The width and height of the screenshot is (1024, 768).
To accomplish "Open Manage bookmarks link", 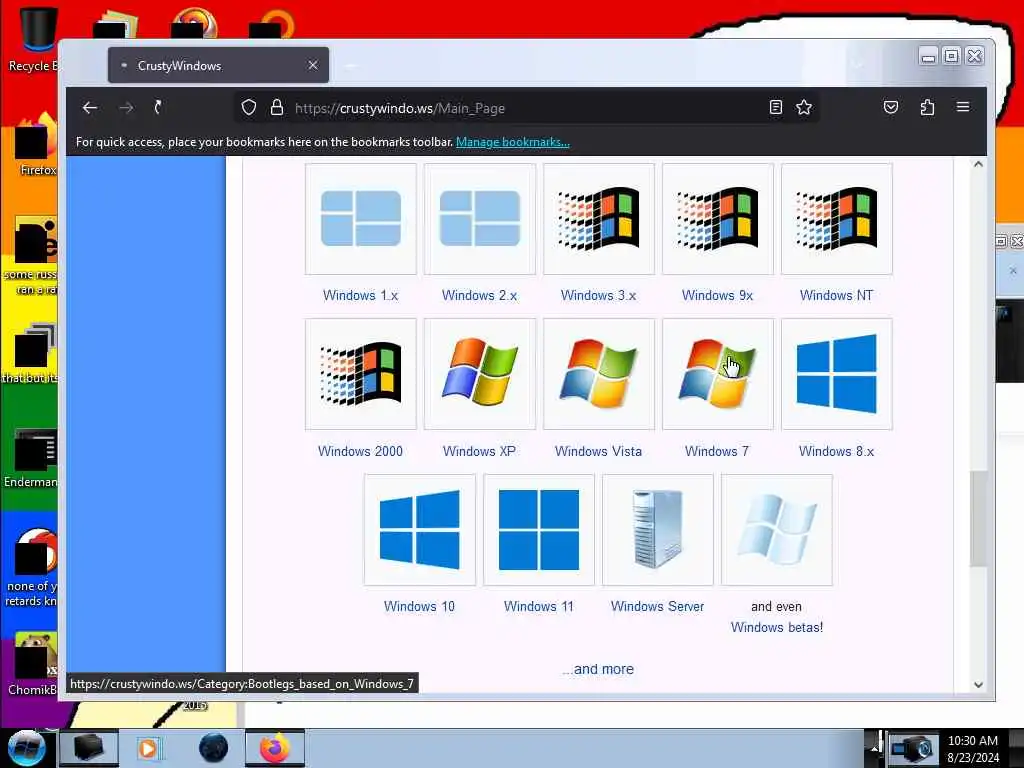I will (513, 142).
